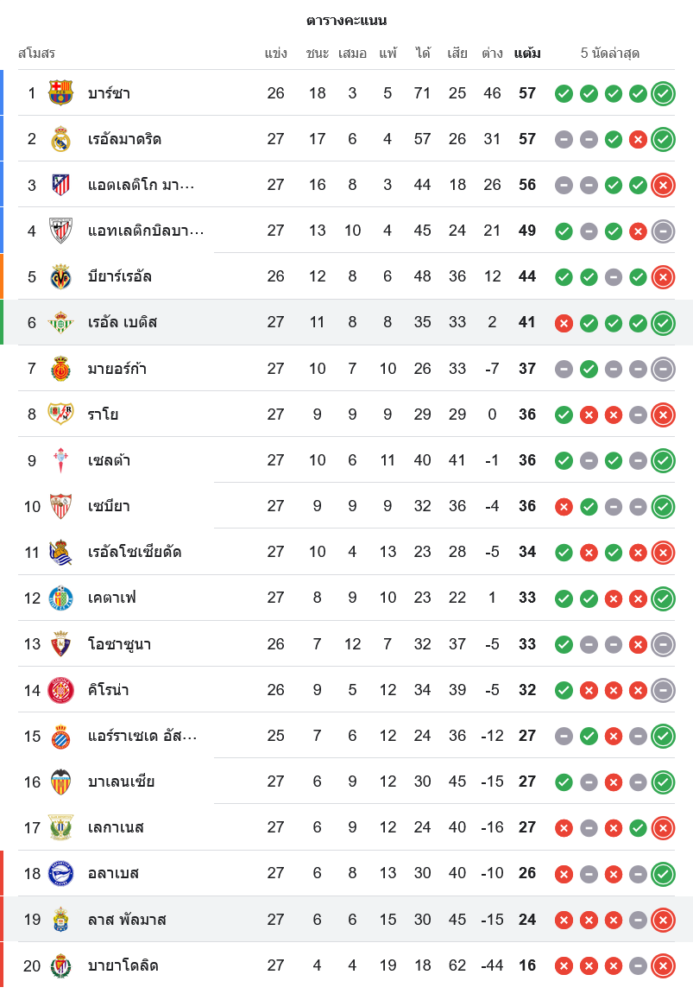
Task: Click the Las Palmas crest icon
Action: 61,919
